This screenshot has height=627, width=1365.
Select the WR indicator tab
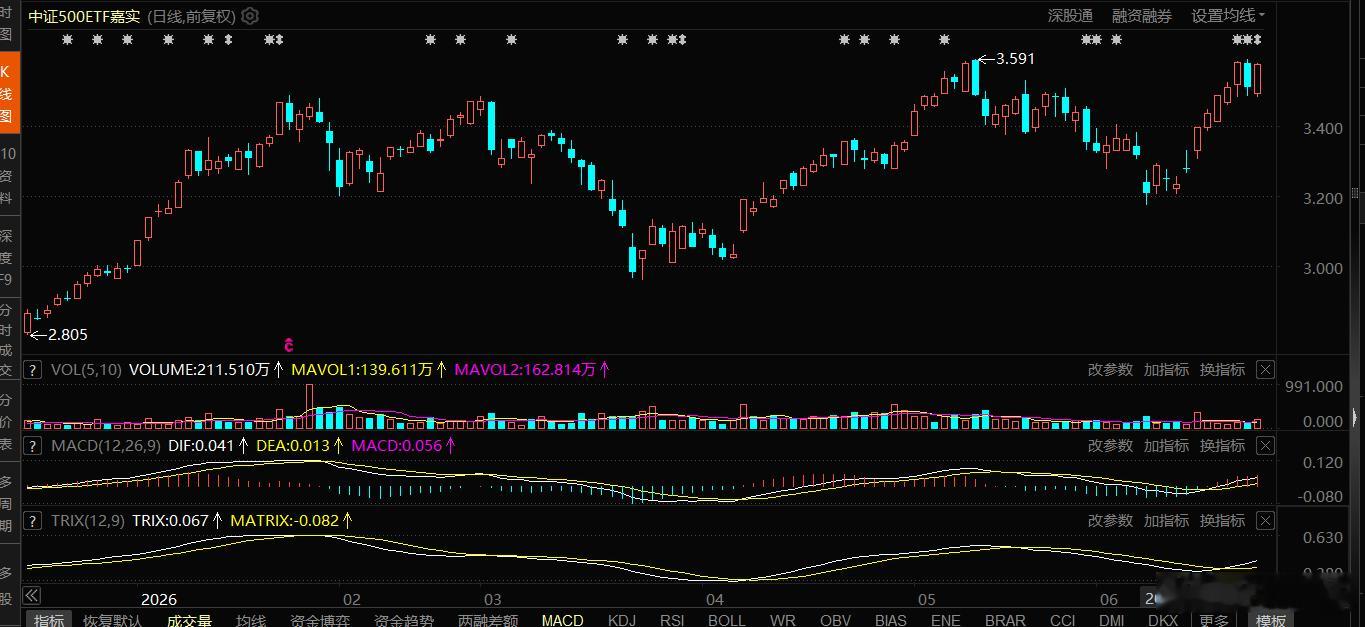click(783, 620)
